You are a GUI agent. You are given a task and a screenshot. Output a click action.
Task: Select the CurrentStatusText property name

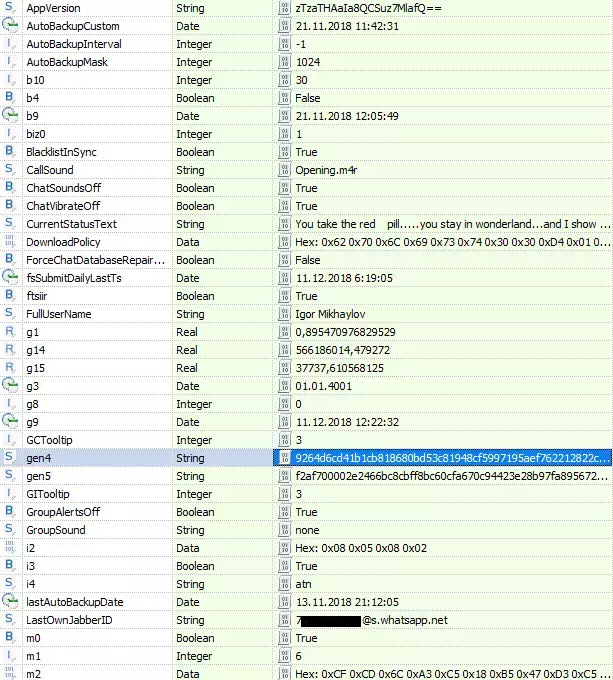[x=72, y=224]
